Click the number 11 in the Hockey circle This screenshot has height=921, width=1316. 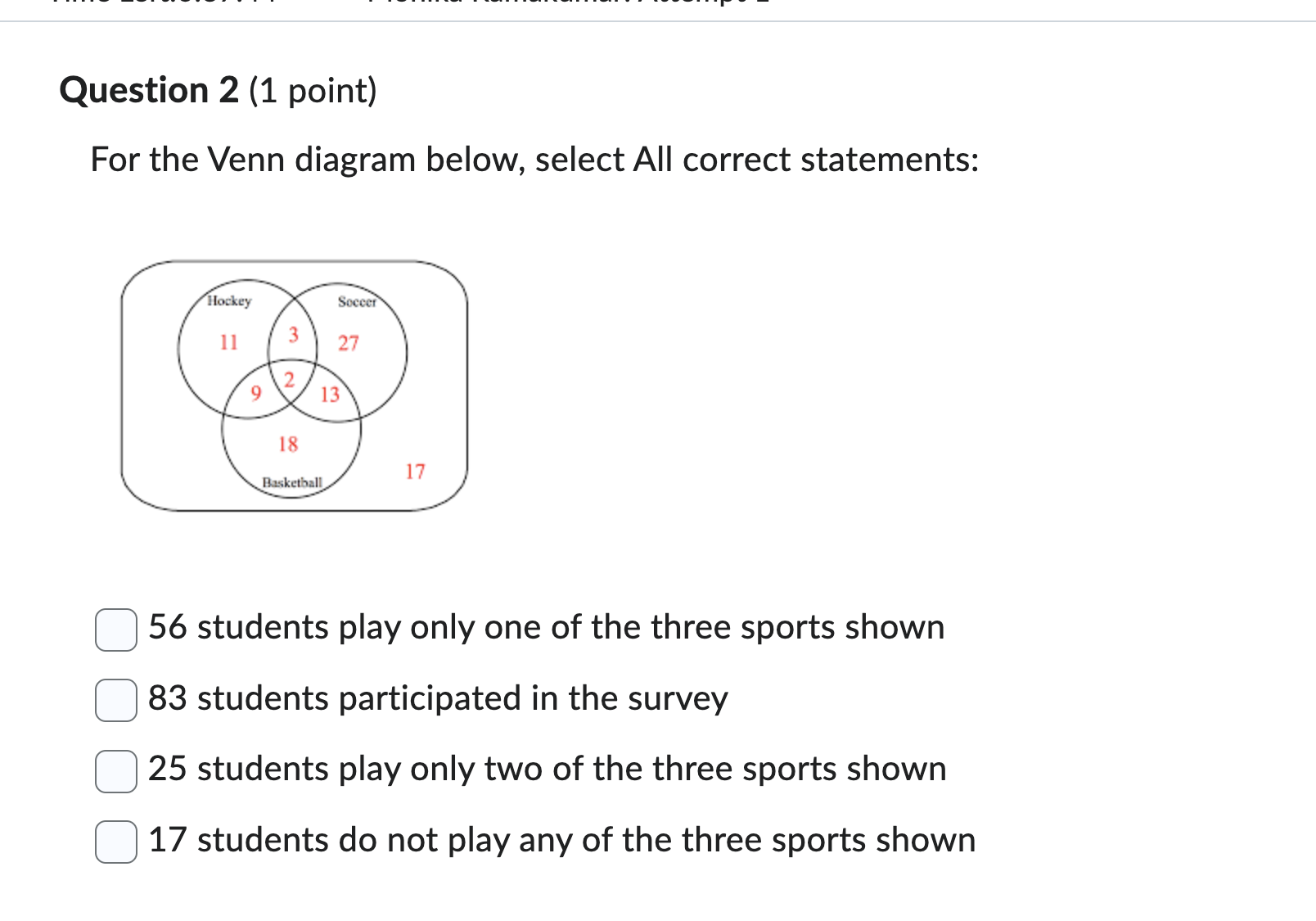(229, 341)
